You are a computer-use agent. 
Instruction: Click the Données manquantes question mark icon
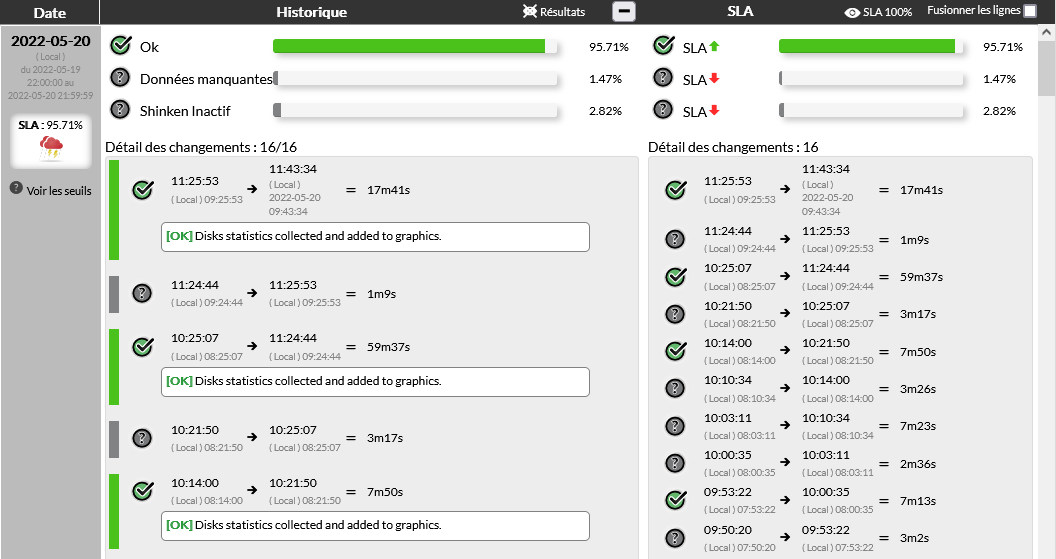120,78
